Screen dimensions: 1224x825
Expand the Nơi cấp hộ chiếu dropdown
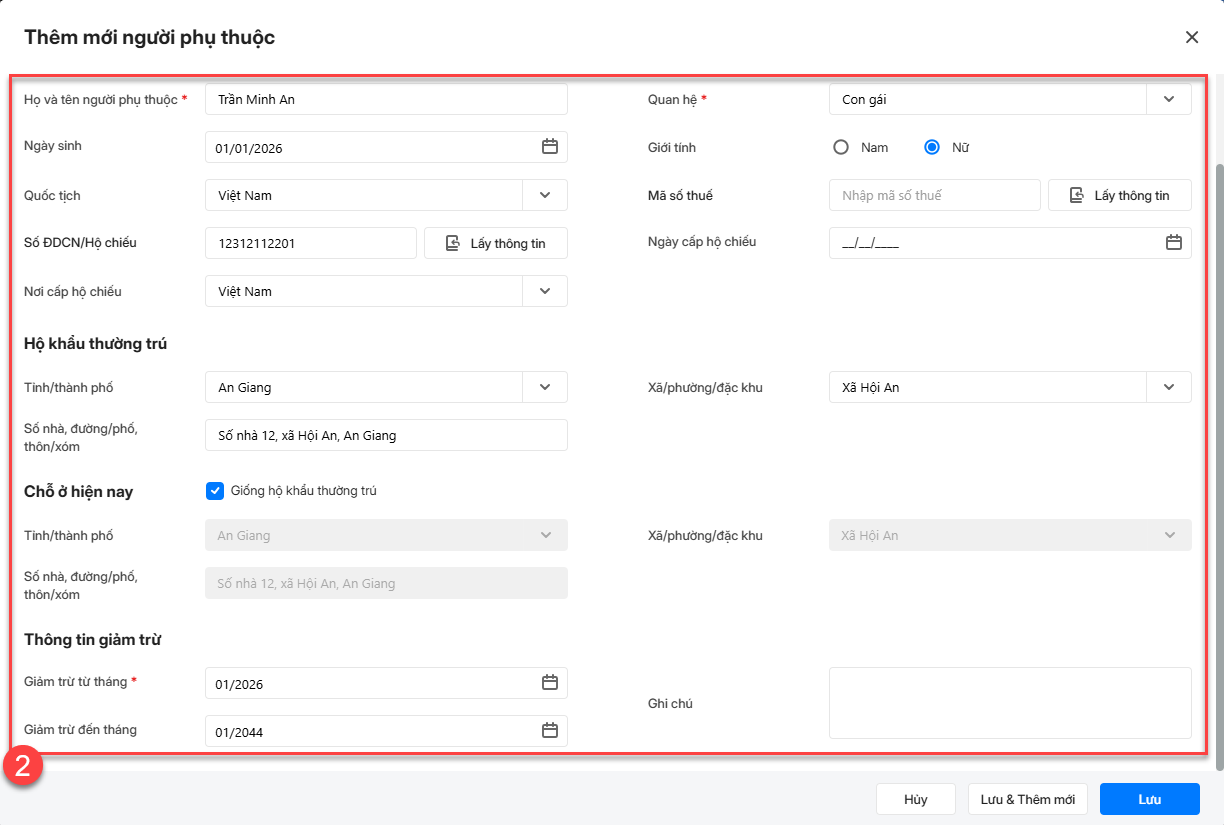[x=544, y=291]
